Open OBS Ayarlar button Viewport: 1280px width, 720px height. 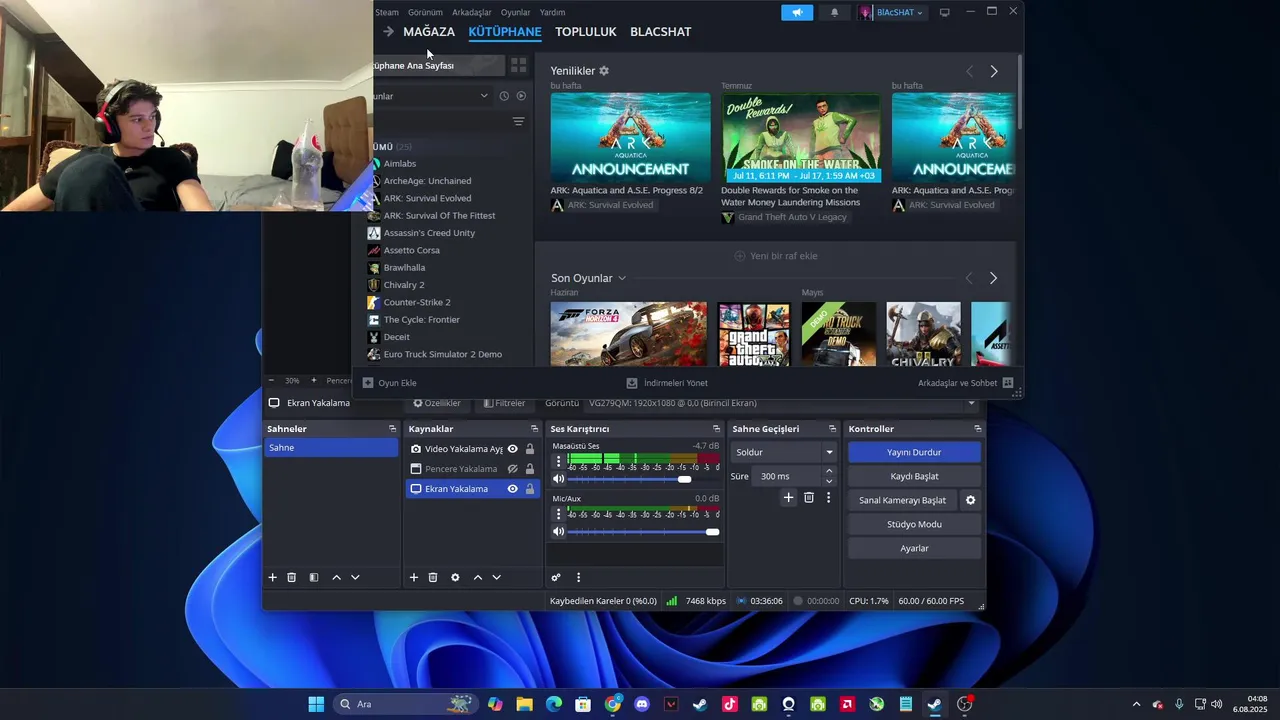point(914,548)
